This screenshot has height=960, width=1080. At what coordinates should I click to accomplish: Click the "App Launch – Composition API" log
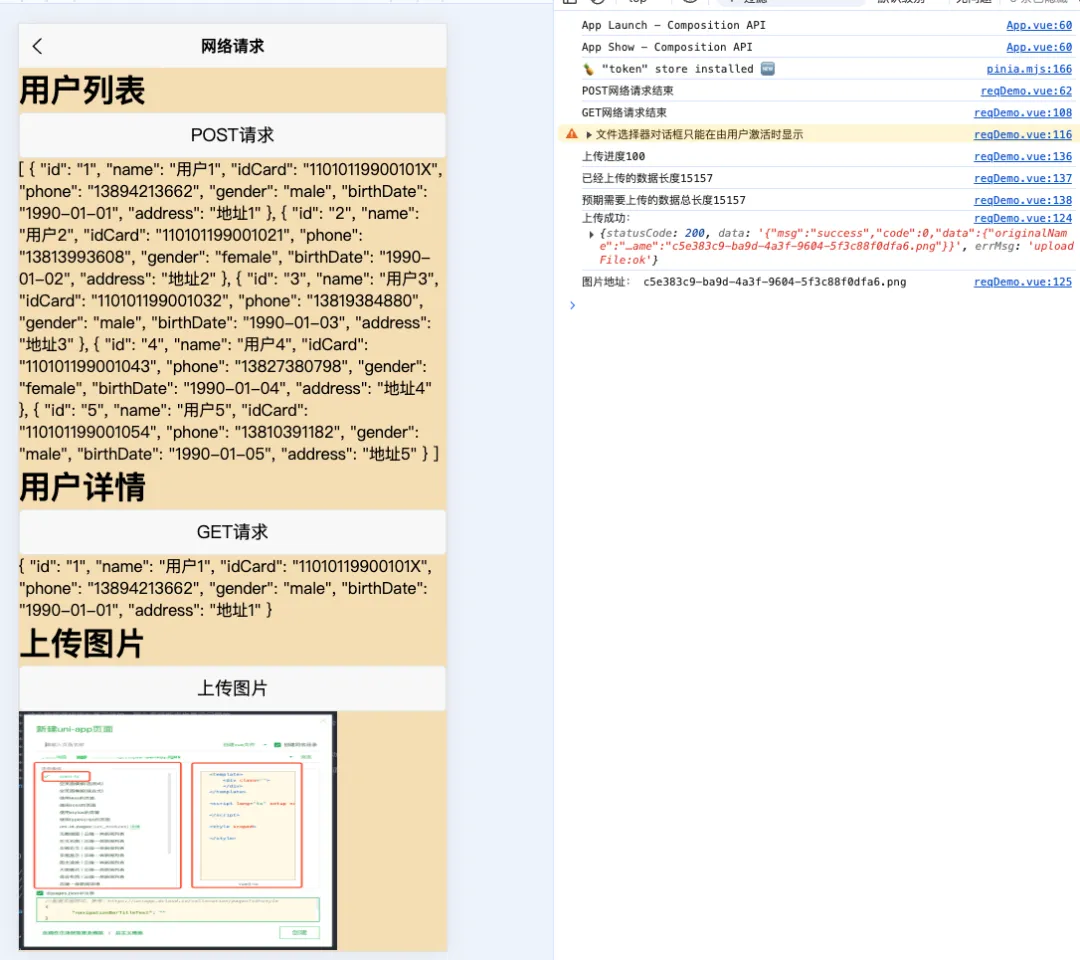[x=673, y=25]
